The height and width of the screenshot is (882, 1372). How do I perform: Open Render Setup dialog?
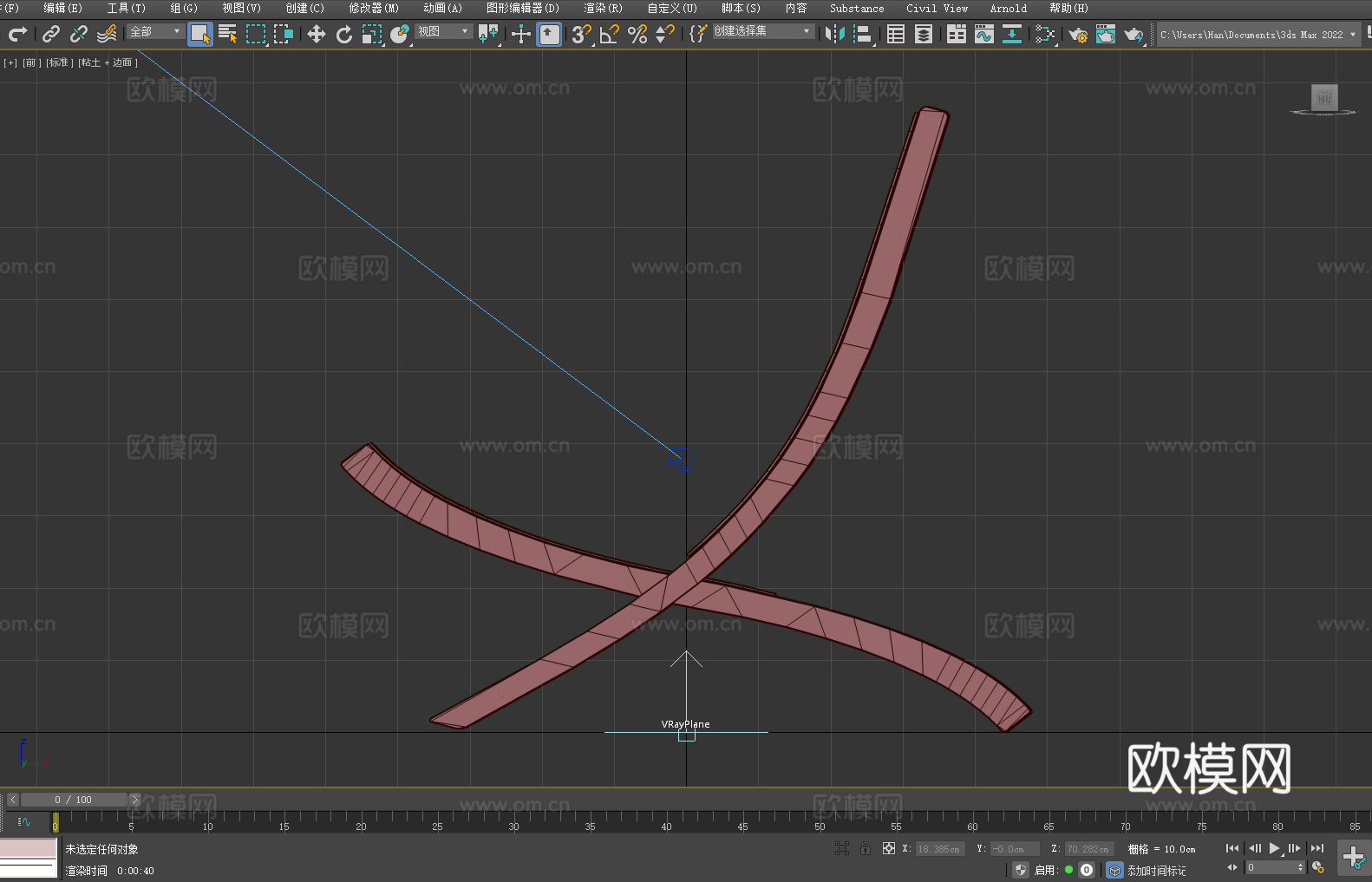(1078, 34)
